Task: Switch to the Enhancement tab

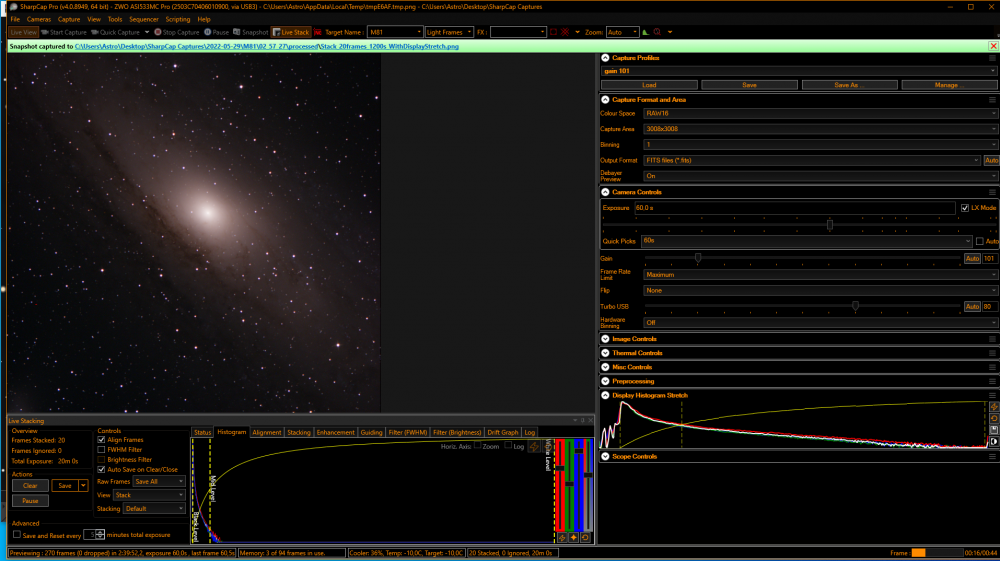Action: 335,432
